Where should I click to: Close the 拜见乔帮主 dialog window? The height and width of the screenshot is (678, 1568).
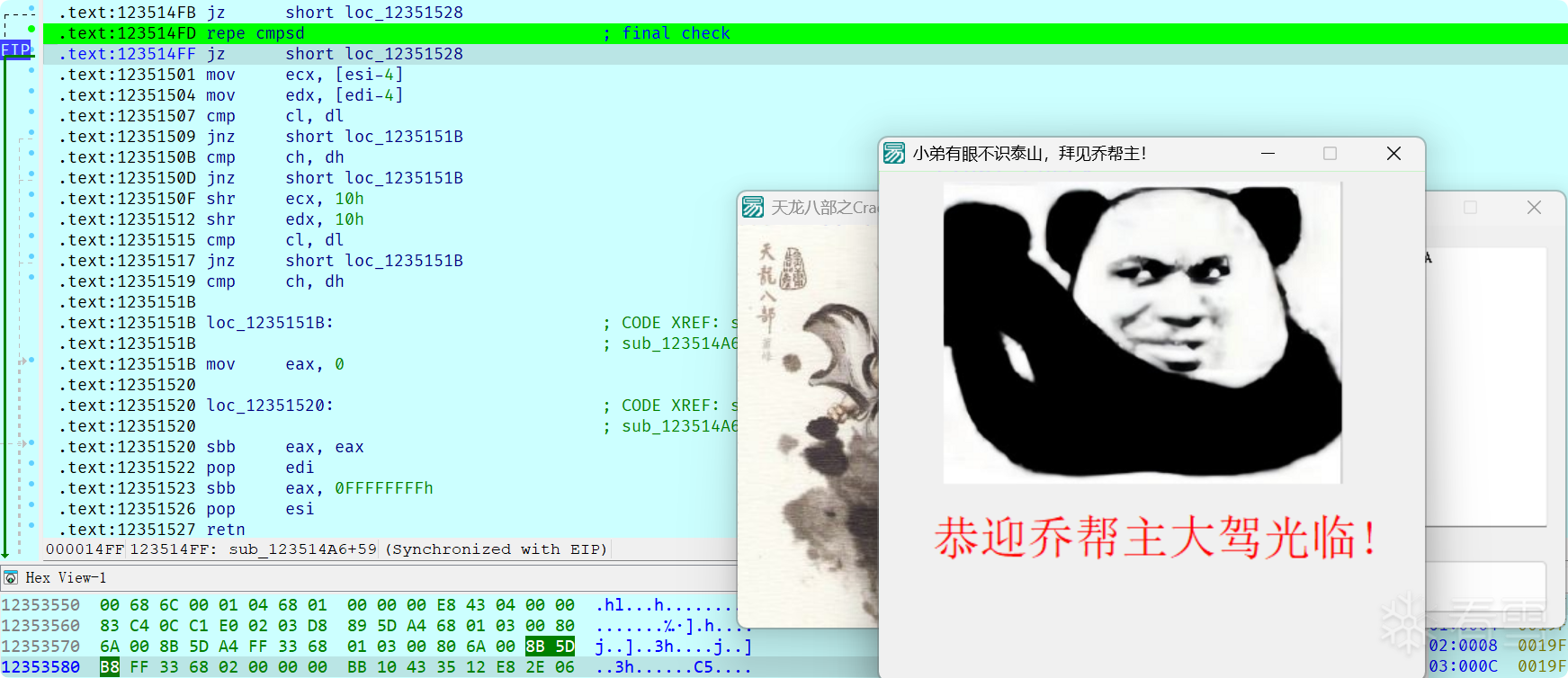click(1393, 154)
